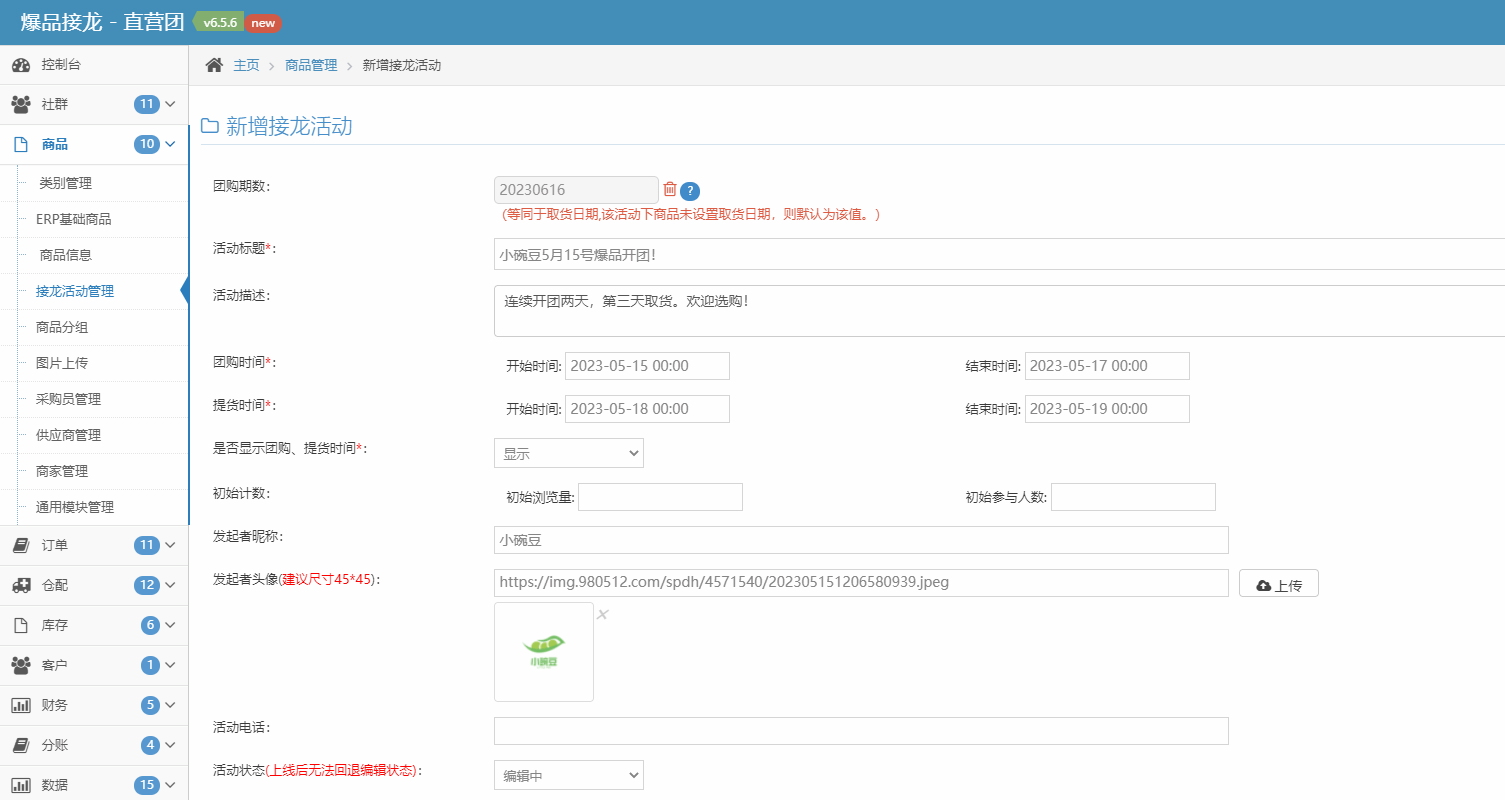Click the red new badge
1505x800 pixels.
tap(263, 23)
